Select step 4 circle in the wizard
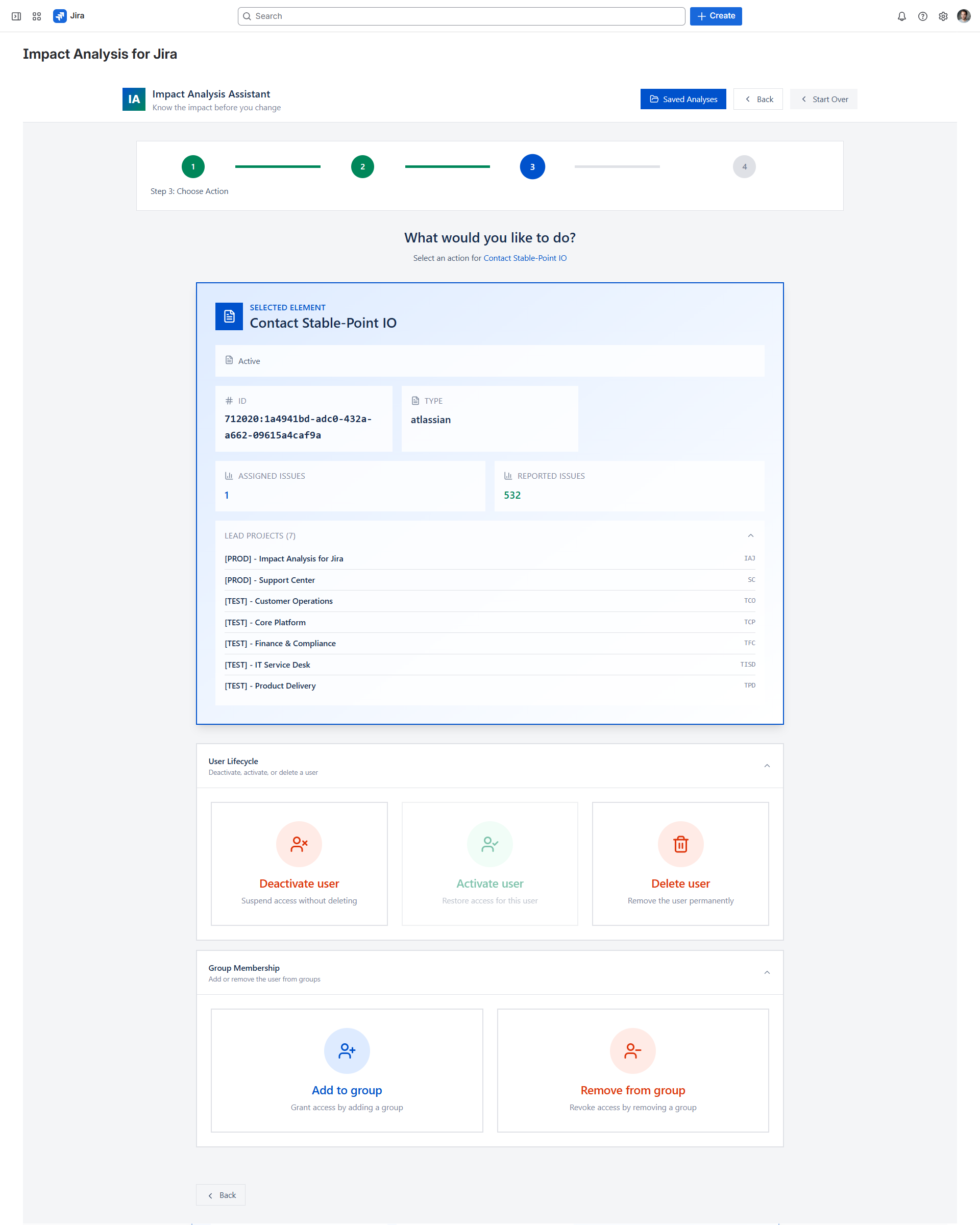This screenshot has width=980, height=1226. pos(745,166)
